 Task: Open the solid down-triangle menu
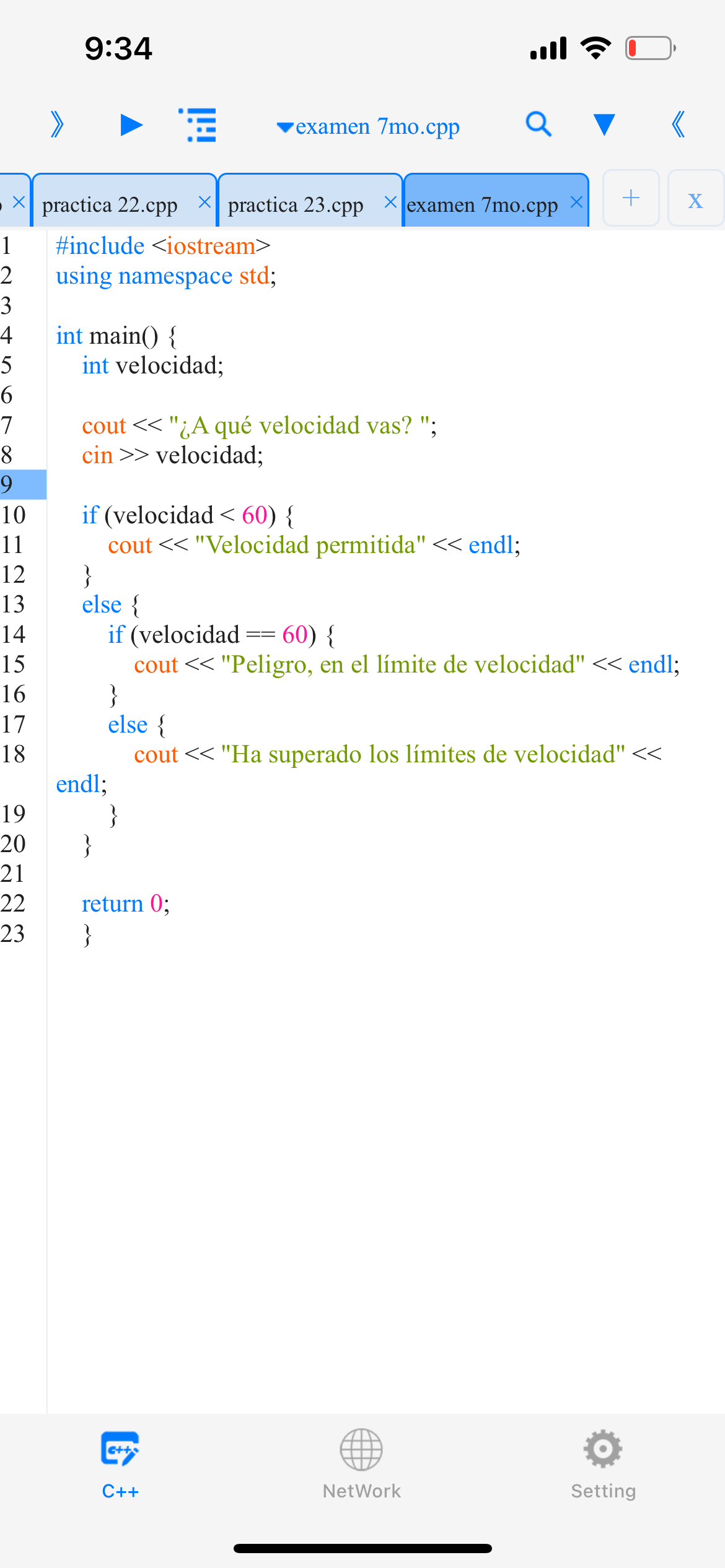pyautogui.click(x=604, y=125)
